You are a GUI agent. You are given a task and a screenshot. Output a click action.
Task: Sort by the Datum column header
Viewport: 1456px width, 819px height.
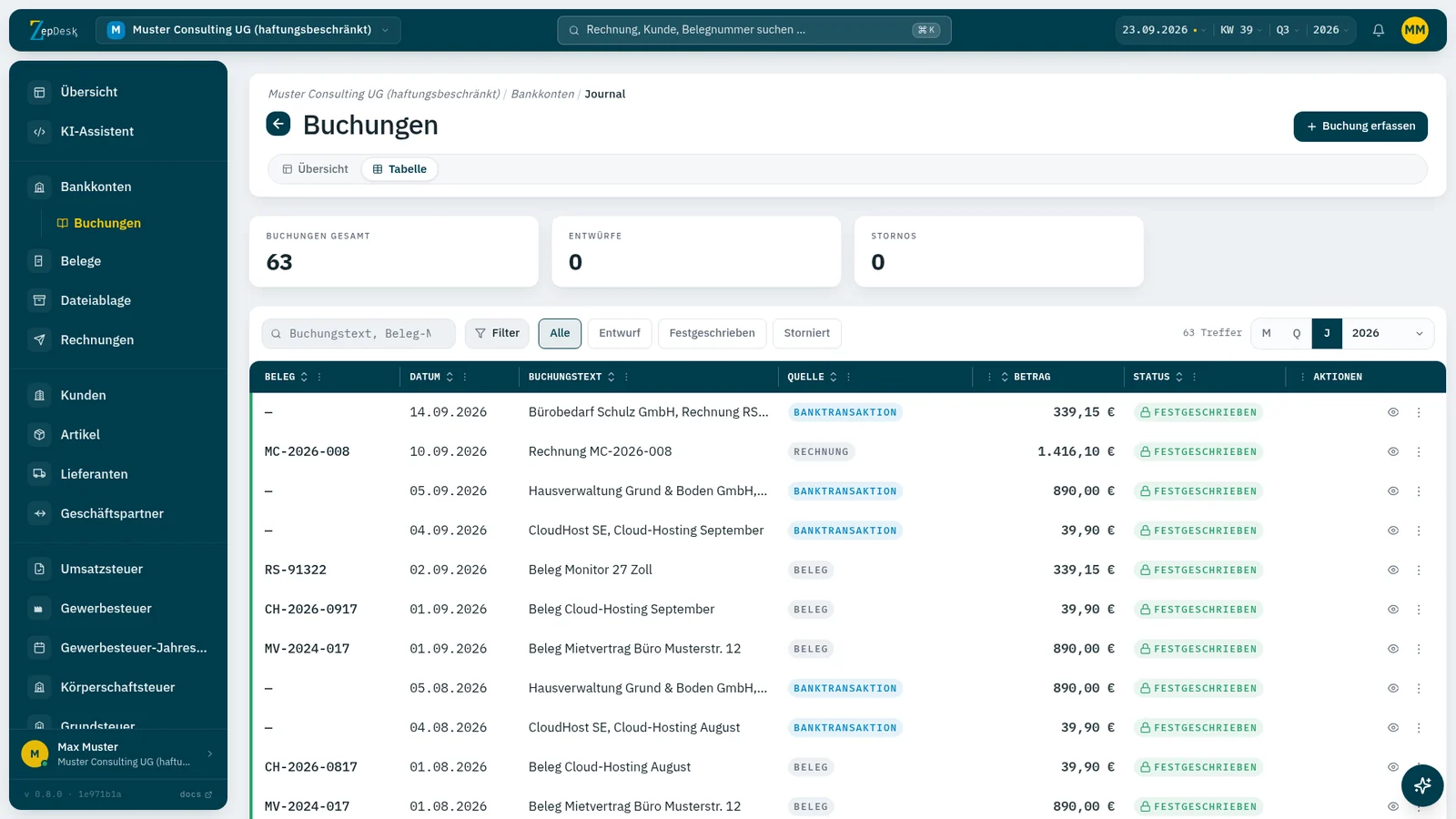point(430,377)
